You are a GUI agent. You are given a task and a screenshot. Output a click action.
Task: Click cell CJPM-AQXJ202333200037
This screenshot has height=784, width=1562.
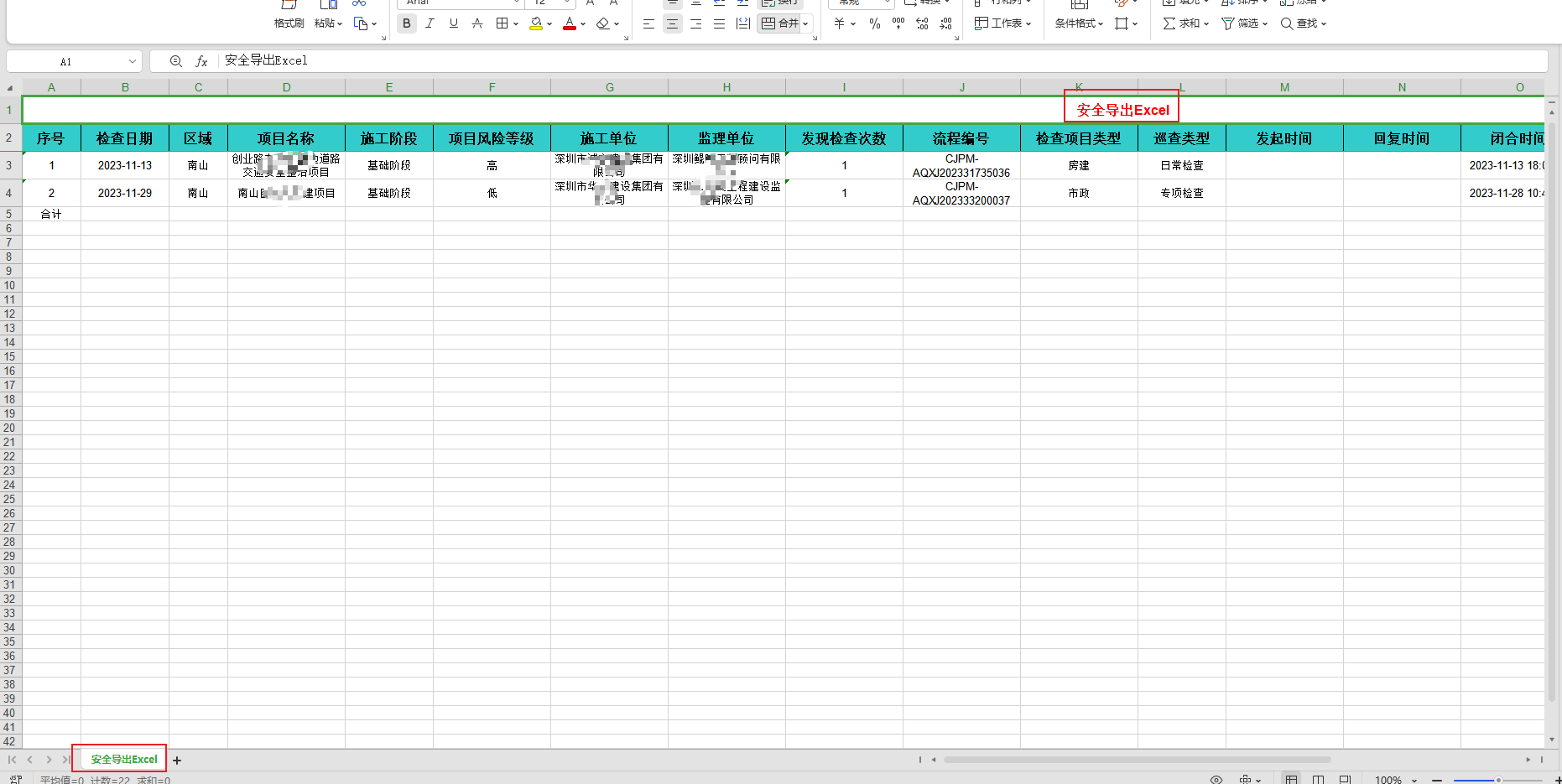coord(961,193)
